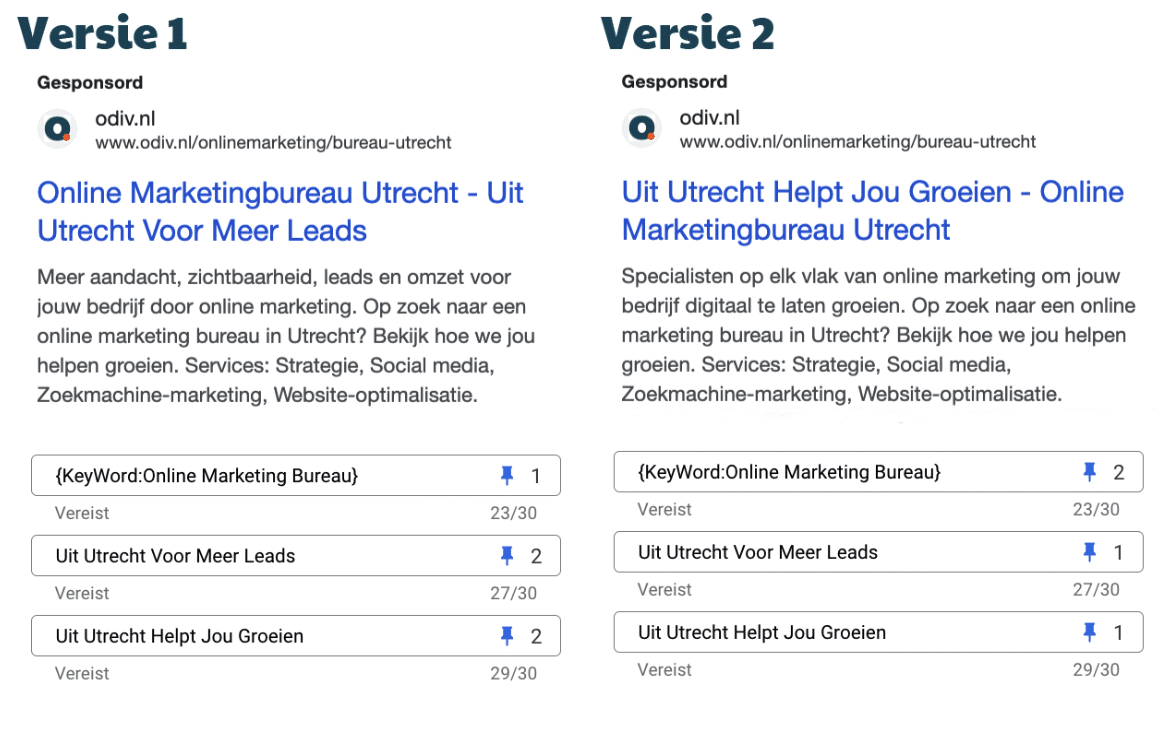Click pin icon on Versie 1 'Voor Meer Leads'
This screenshot has height=734, width=1172.
point(507,556)
